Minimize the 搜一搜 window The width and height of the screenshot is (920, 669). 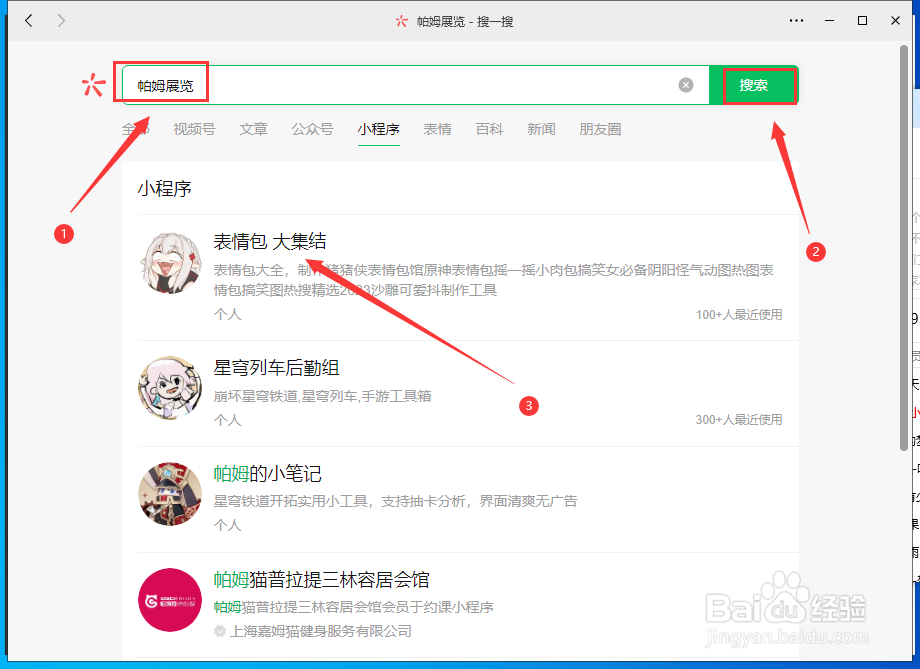[x=830, y=21]
